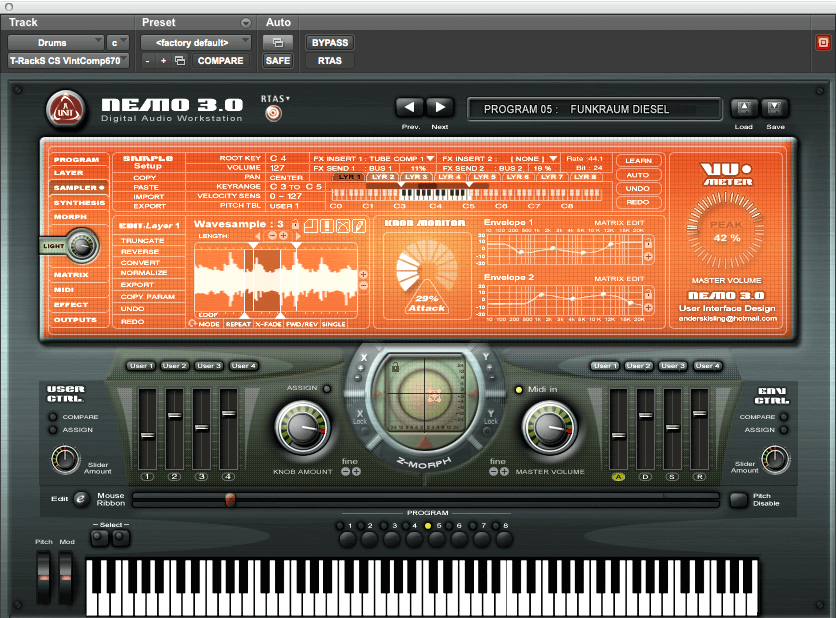The width and height of the screenshot is (836, 618).
Task: Click Envelope 1 MATRIX EDIT
Action: 620,223
